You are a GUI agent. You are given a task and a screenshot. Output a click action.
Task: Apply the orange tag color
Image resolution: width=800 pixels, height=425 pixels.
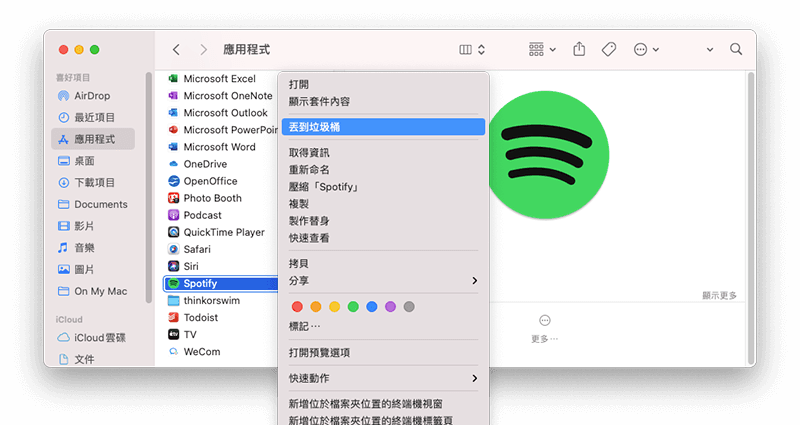(x=316, y=307)
